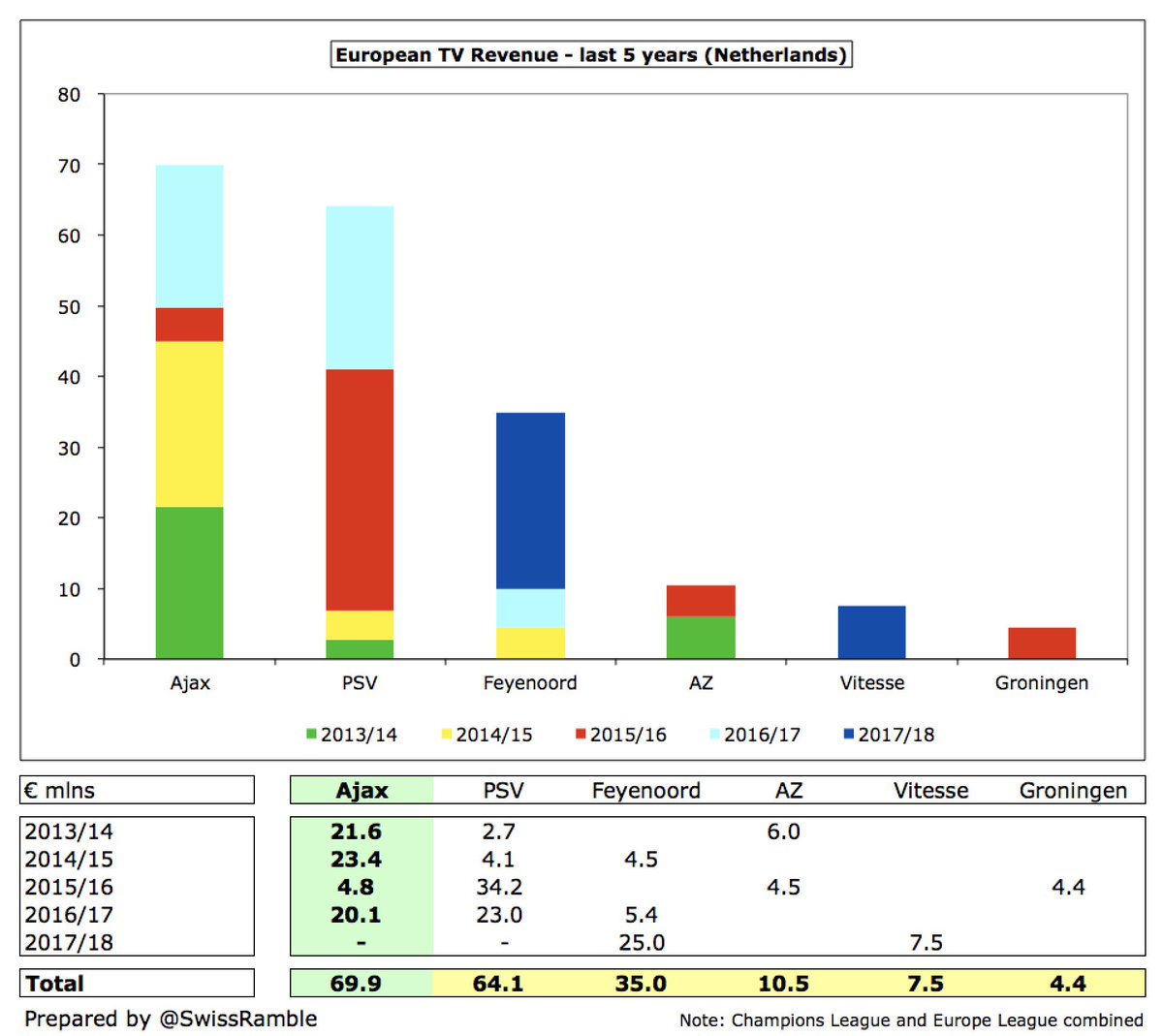
Task: Click PSV 2016/17 value 23.0
Action: [498, 915]
